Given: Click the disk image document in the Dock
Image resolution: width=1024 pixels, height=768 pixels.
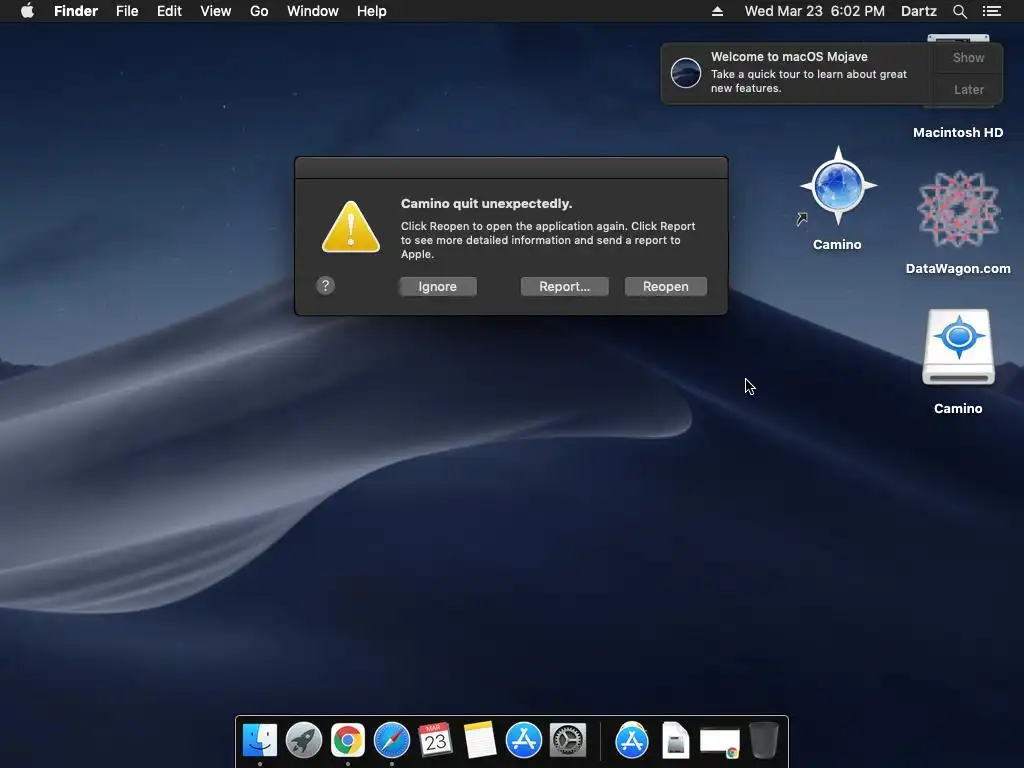Looking at the screenshot, I should click(x=675, y=741).
